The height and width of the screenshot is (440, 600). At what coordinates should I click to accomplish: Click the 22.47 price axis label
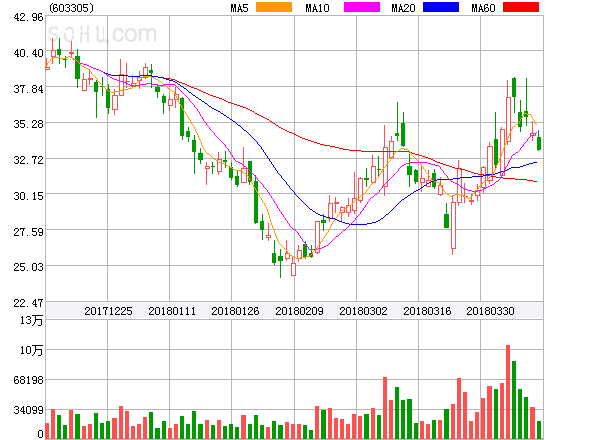coord(29,303)
